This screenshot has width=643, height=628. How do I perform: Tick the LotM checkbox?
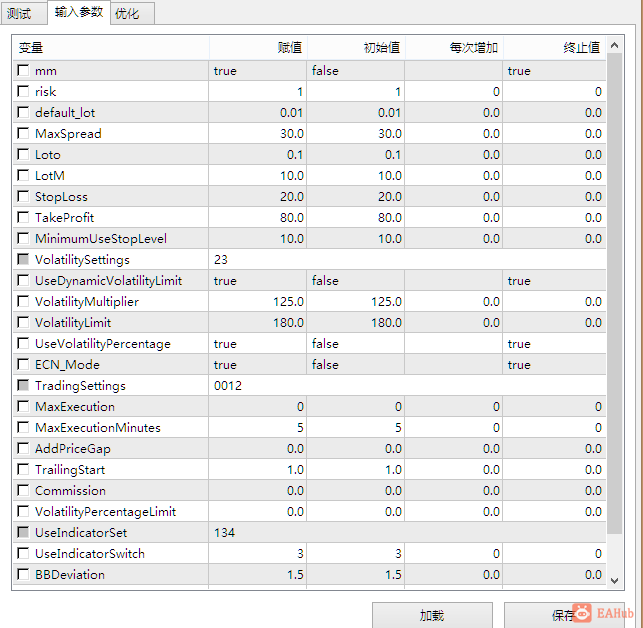(x=23, y=175)
